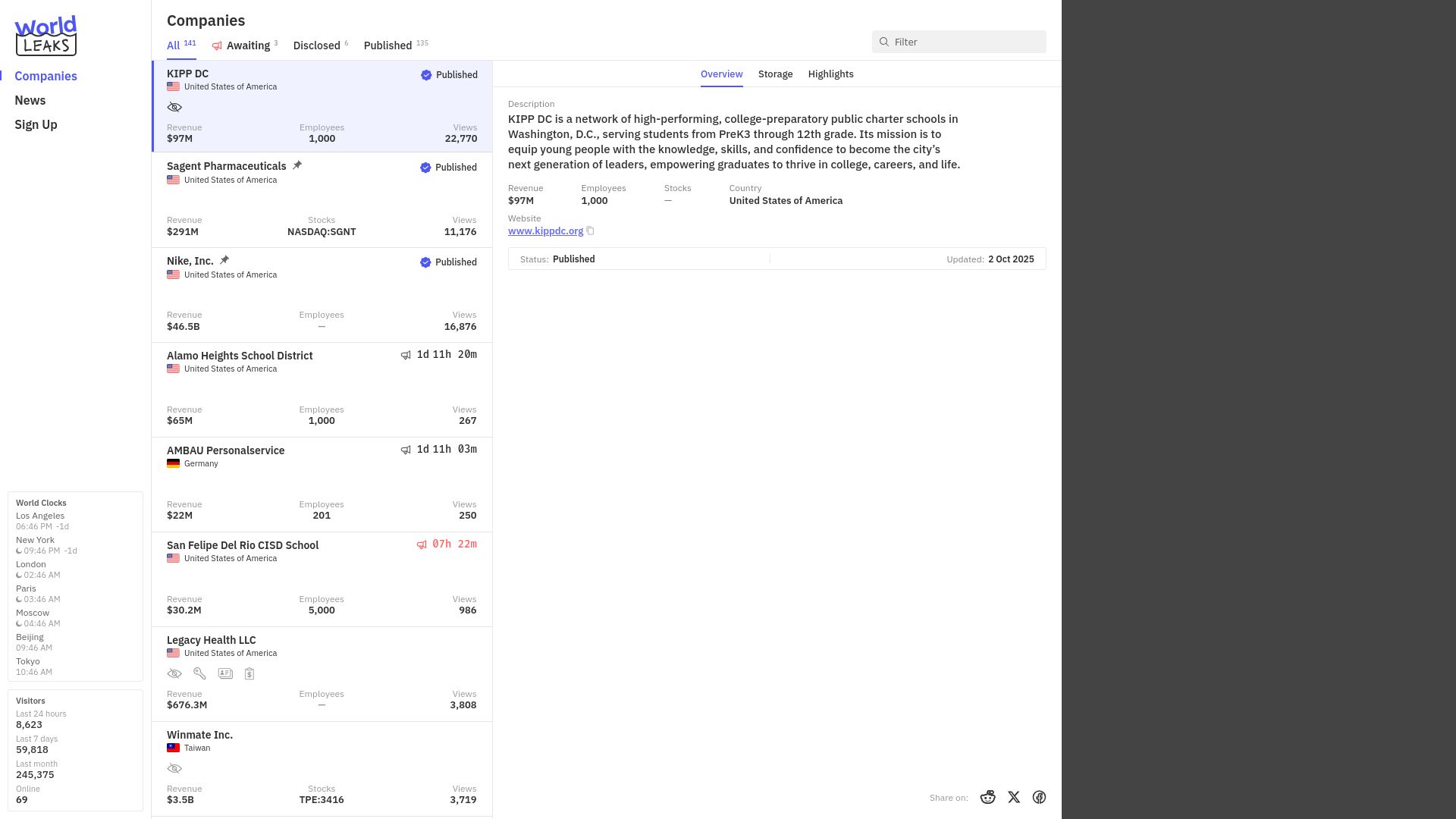Open the www.kippdc.org link
Image resolution: width=1456 pixels, height=819 pixels.
coord(545,231)
